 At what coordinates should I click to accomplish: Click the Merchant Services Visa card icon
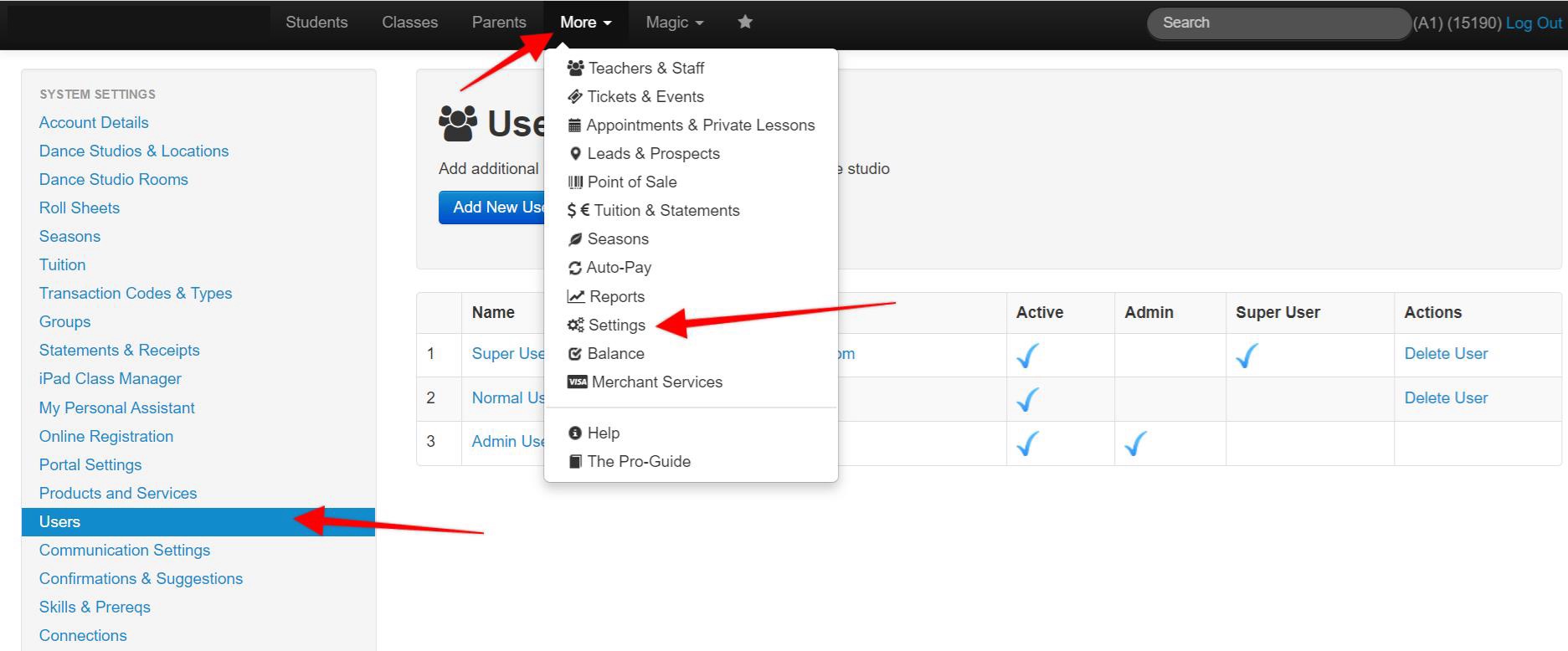577,382
